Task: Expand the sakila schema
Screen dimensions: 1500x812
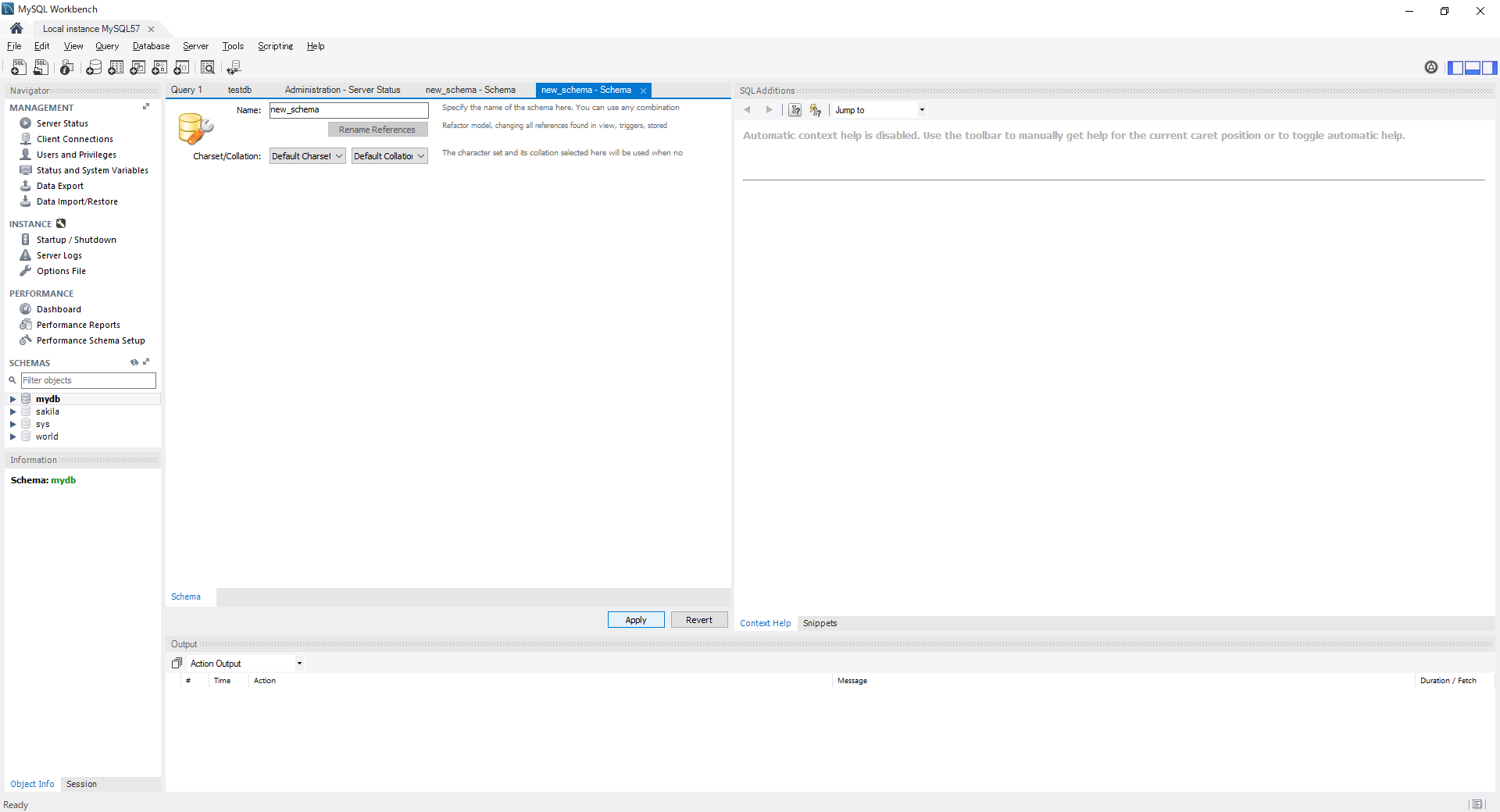Action: 12,411
